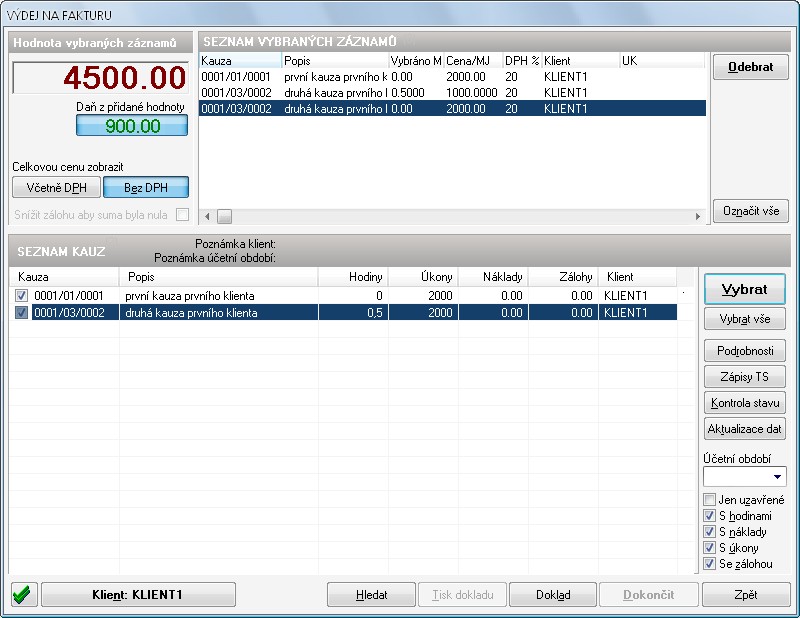This screenshot has height=618, width=800.
Task: Sort selected records by Kauza column
Action: tap(240, 61)
